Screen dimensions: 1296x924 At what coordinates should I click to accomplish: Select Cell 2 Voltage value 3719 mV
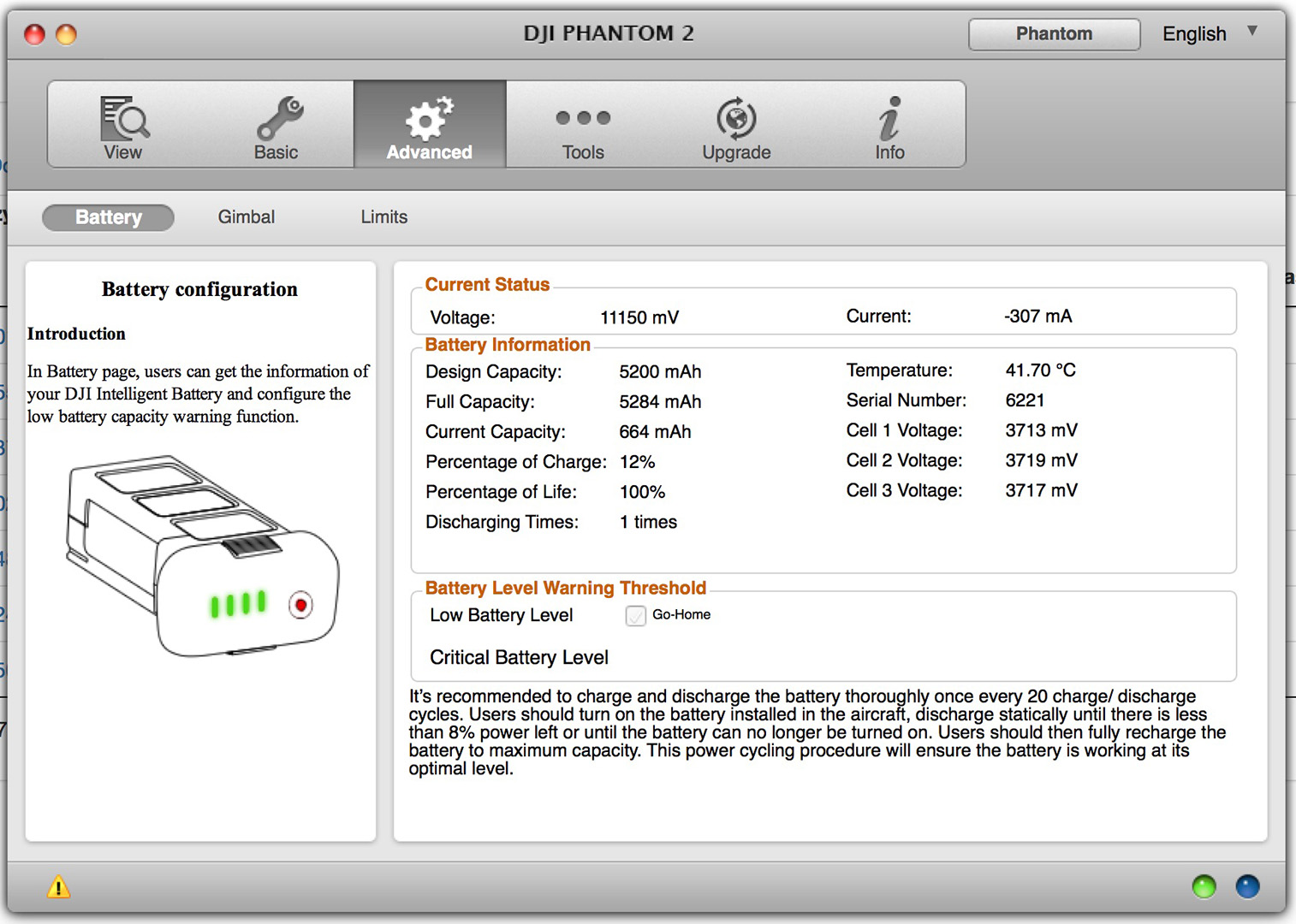(1041, 460)
